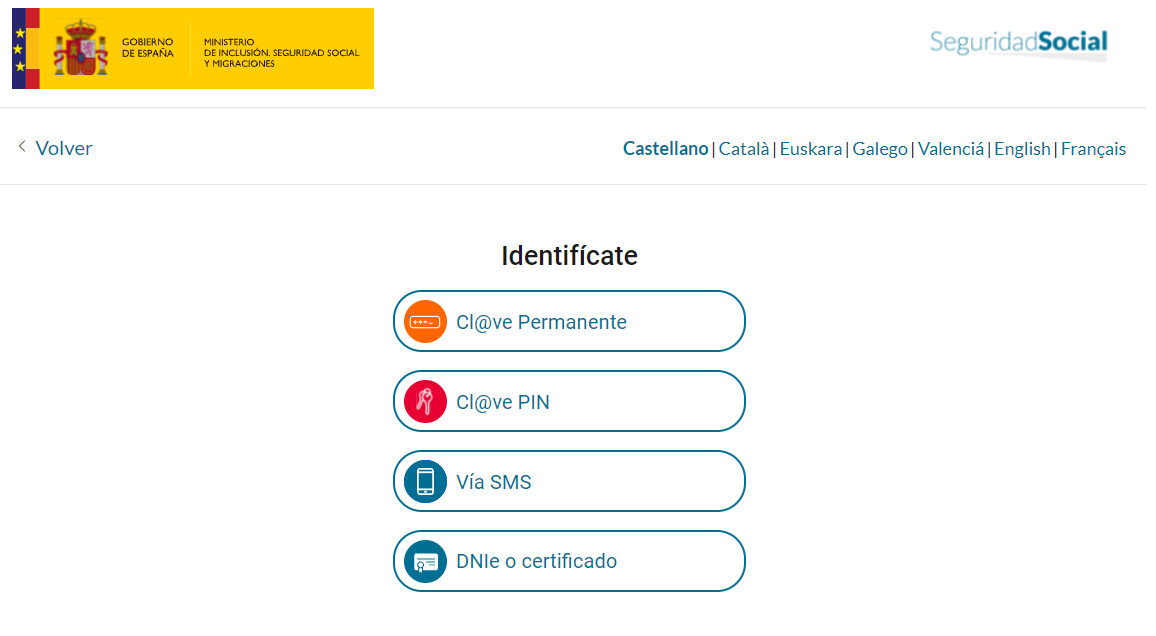Click the Ministerio de Inclusión banner text
1156x636 pixels.
(282, 53)
